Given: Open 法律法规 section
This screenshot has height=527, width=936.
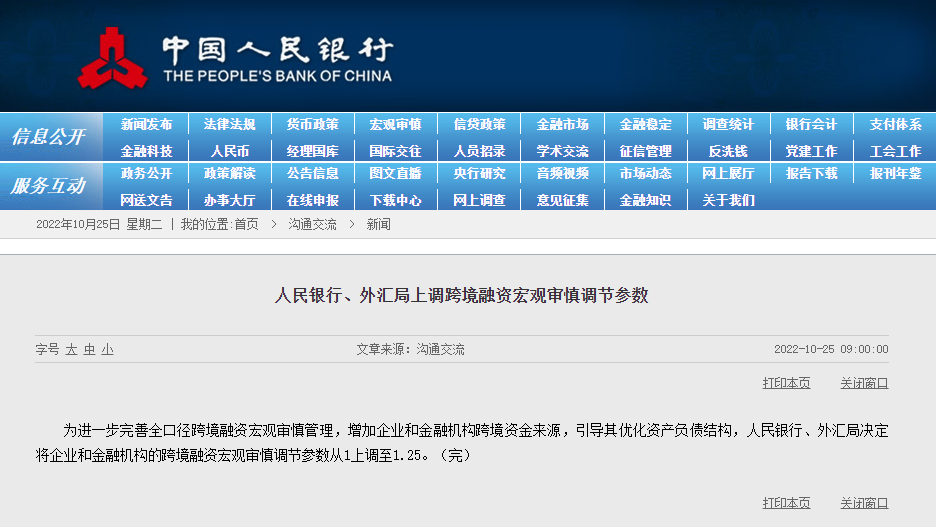Looking at the screenshot, I should (x=229, y=124).
